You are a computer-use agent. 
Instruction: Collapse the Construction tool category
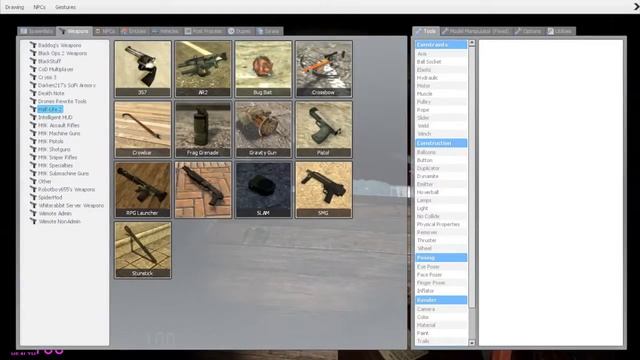(441, 143)
